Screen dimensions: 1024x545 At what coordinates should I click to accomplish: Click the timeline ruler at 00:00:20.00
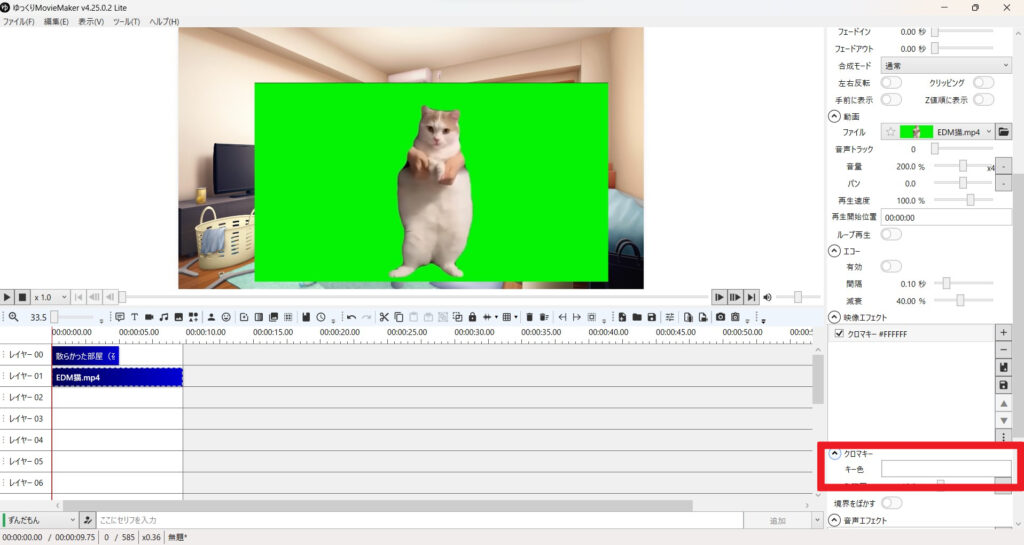pos(340,332)
